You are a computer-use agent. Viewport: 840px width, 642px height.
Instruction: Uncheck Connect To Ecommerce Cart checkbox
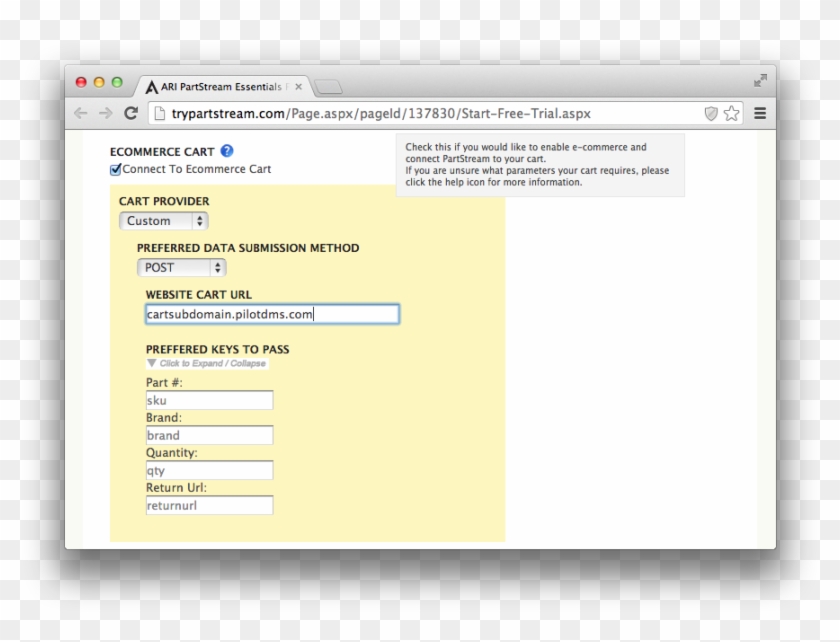click(x=115, y=169)
